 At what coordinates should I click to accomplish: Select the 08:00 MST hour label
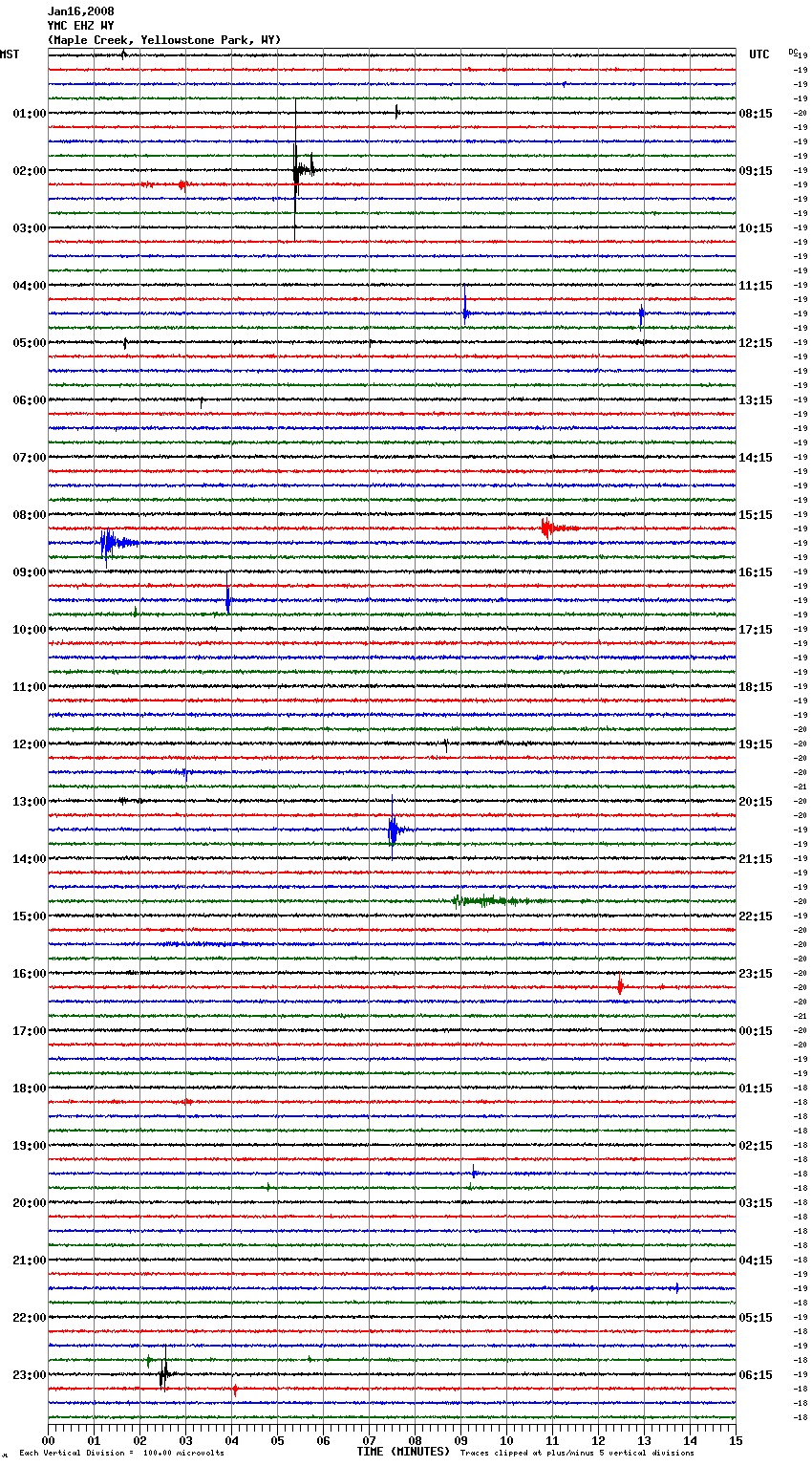[29, 515]
